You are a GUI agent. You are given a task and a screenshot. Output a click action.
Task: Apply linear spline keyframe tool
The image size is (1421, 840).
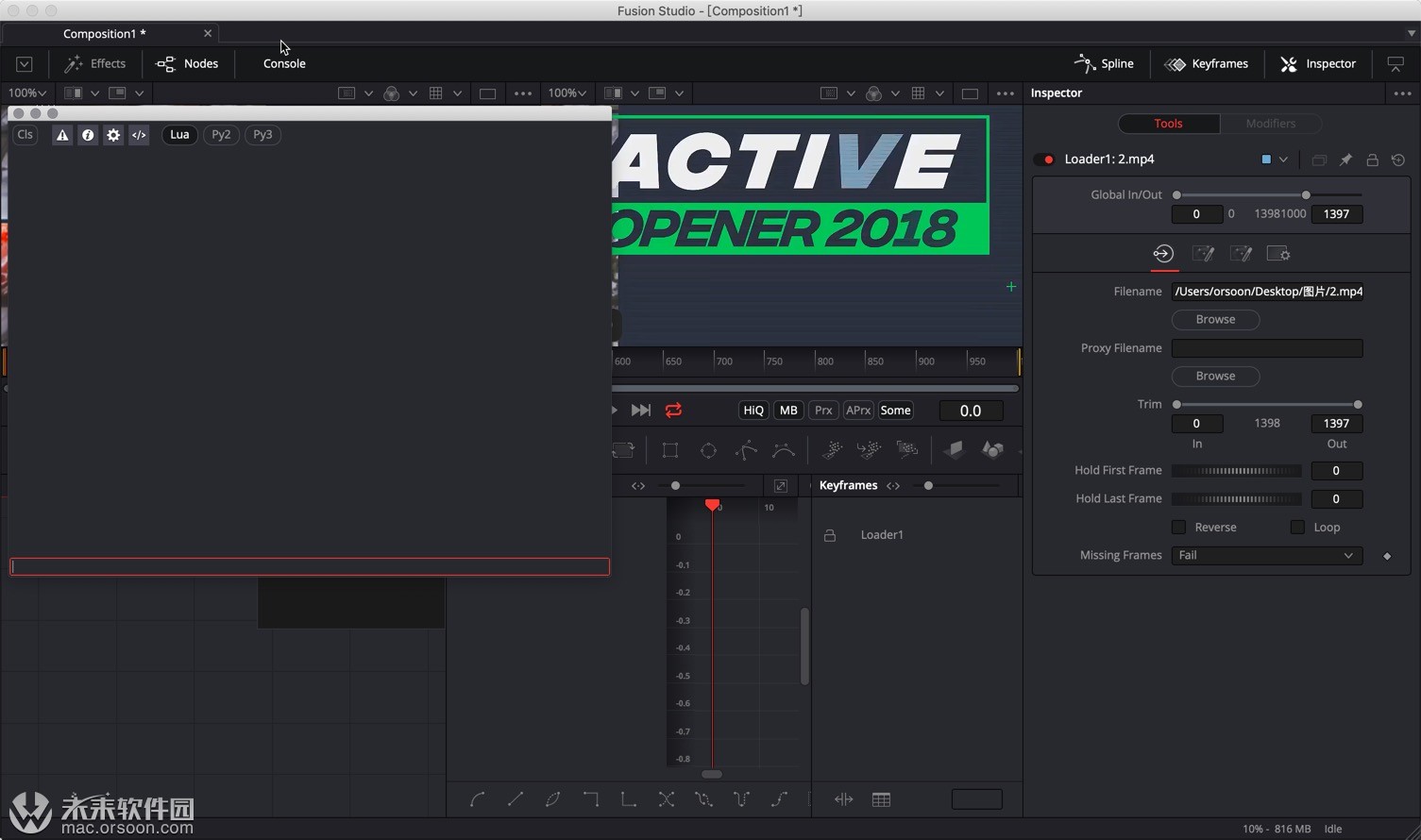tap(516, 799)
